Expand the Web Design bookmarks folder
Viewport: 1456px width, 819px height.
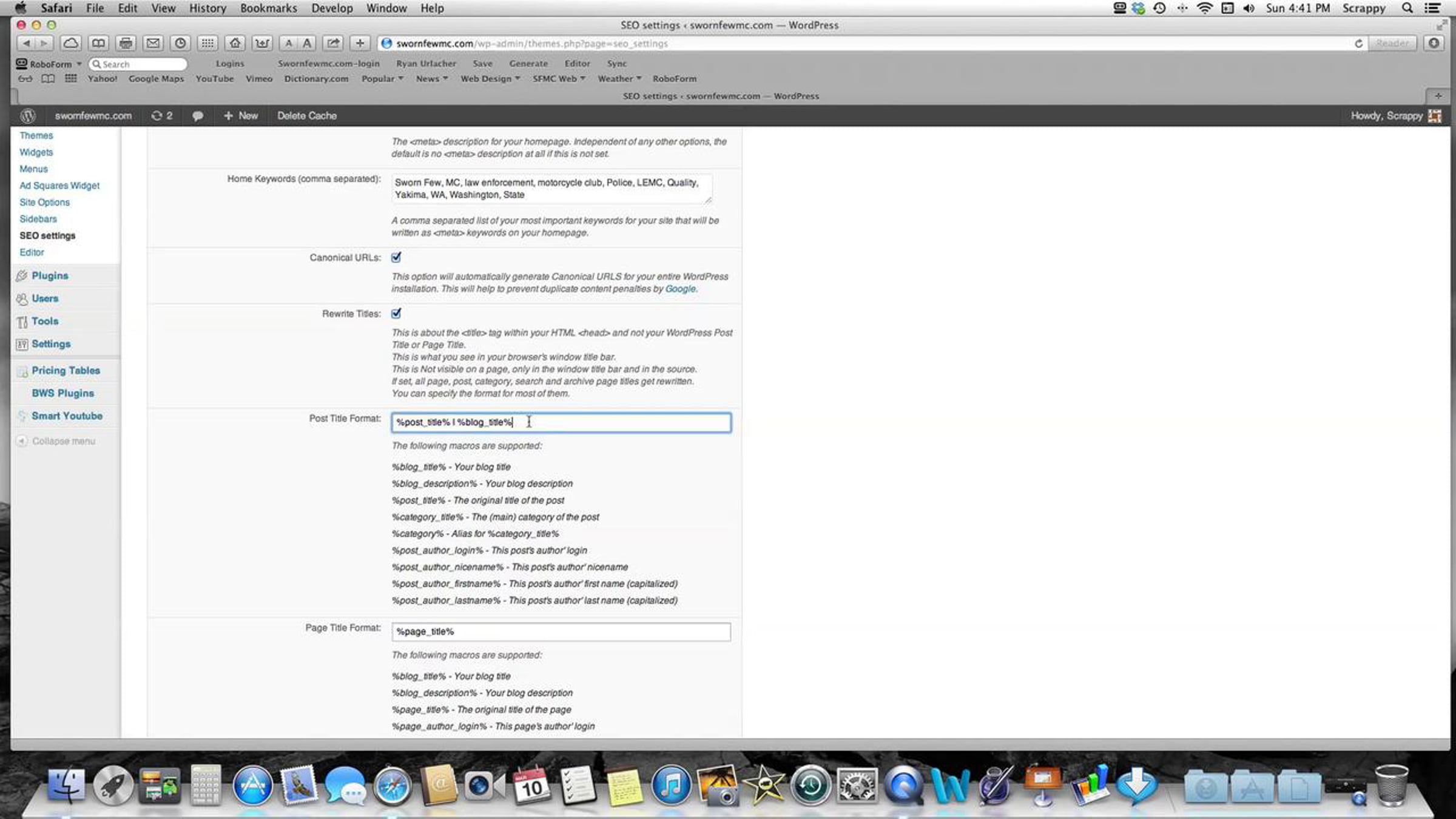point(490,79)
